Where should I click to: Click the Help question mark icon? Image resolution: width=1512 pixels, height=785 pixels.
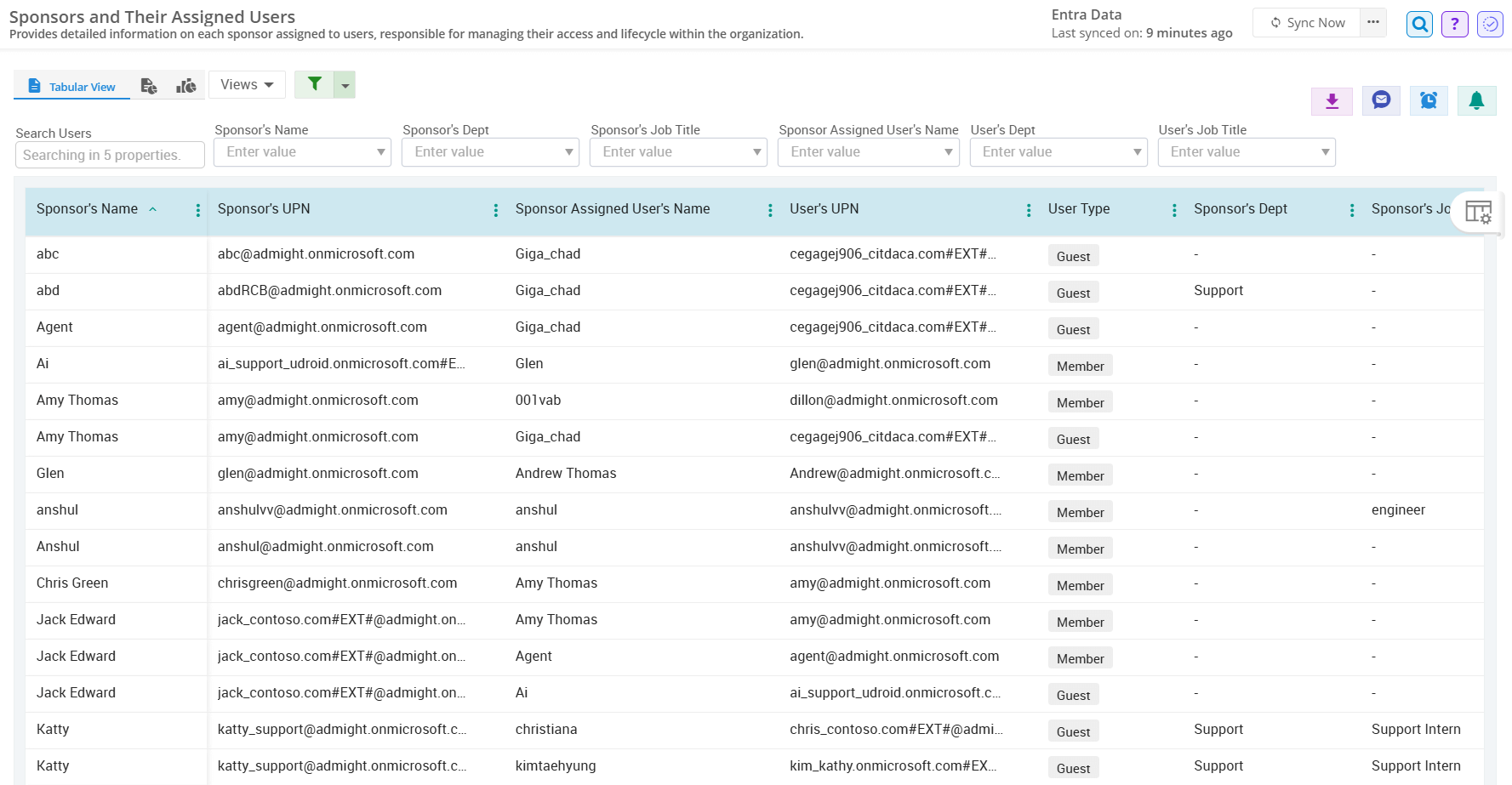(x=1454, y=24)
